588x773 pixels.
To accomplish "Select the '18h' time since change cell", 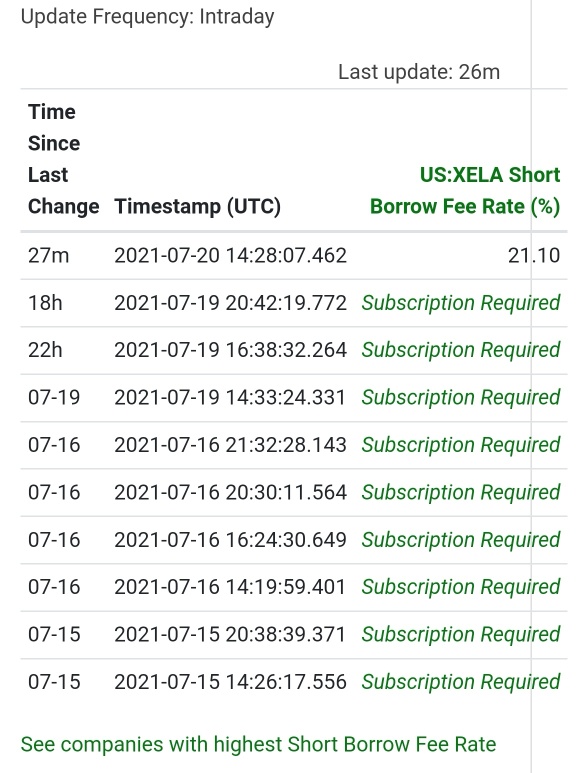I will pyautogui.click(x=45, y=303).
